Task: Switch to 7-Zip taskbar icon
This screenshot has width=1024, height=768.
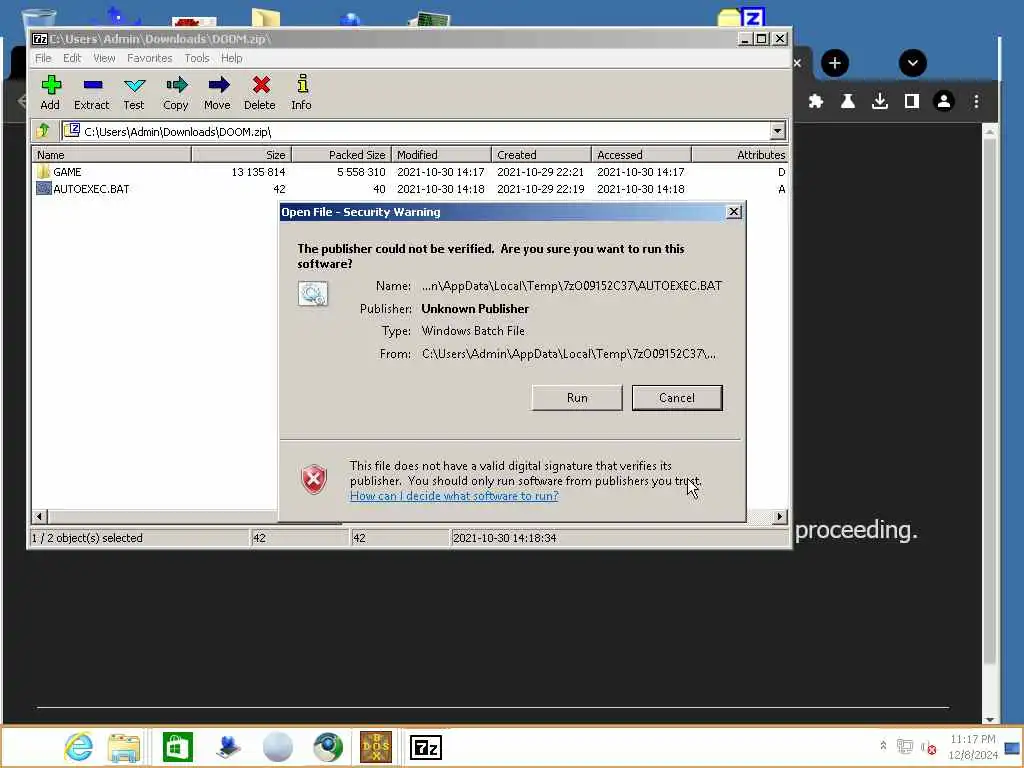Action: [426, 747]
